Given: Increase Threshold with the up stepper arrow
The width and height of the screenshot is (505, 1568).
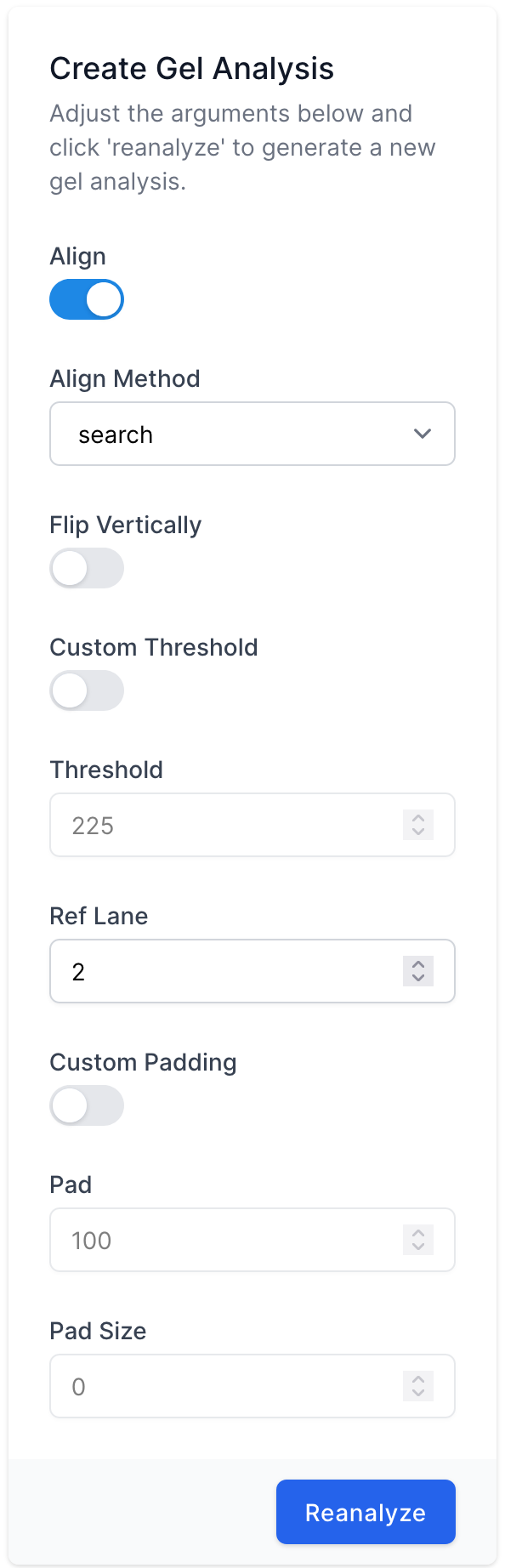Looking at the screenshot, I should [418, 818].
